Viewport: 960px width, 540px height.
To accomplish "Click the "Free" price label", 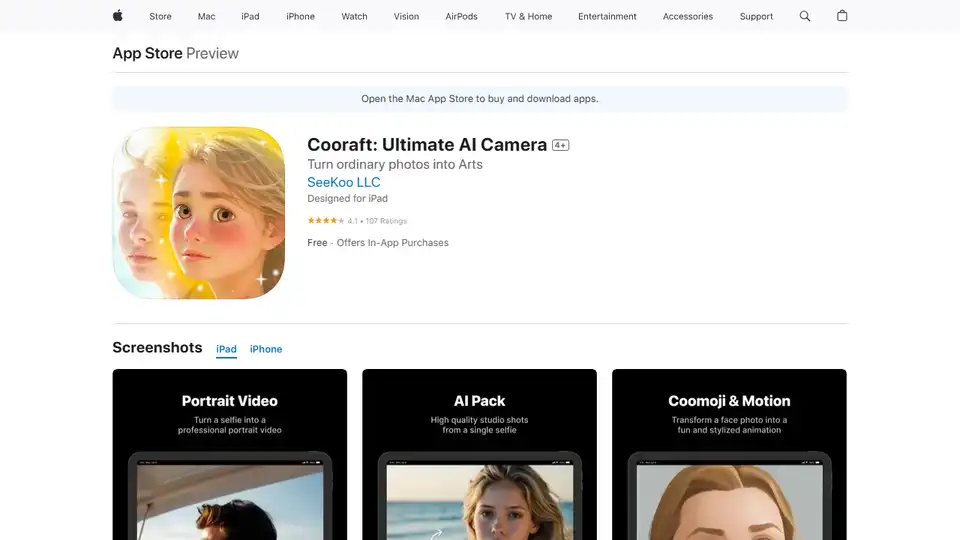I will (317, 242).
